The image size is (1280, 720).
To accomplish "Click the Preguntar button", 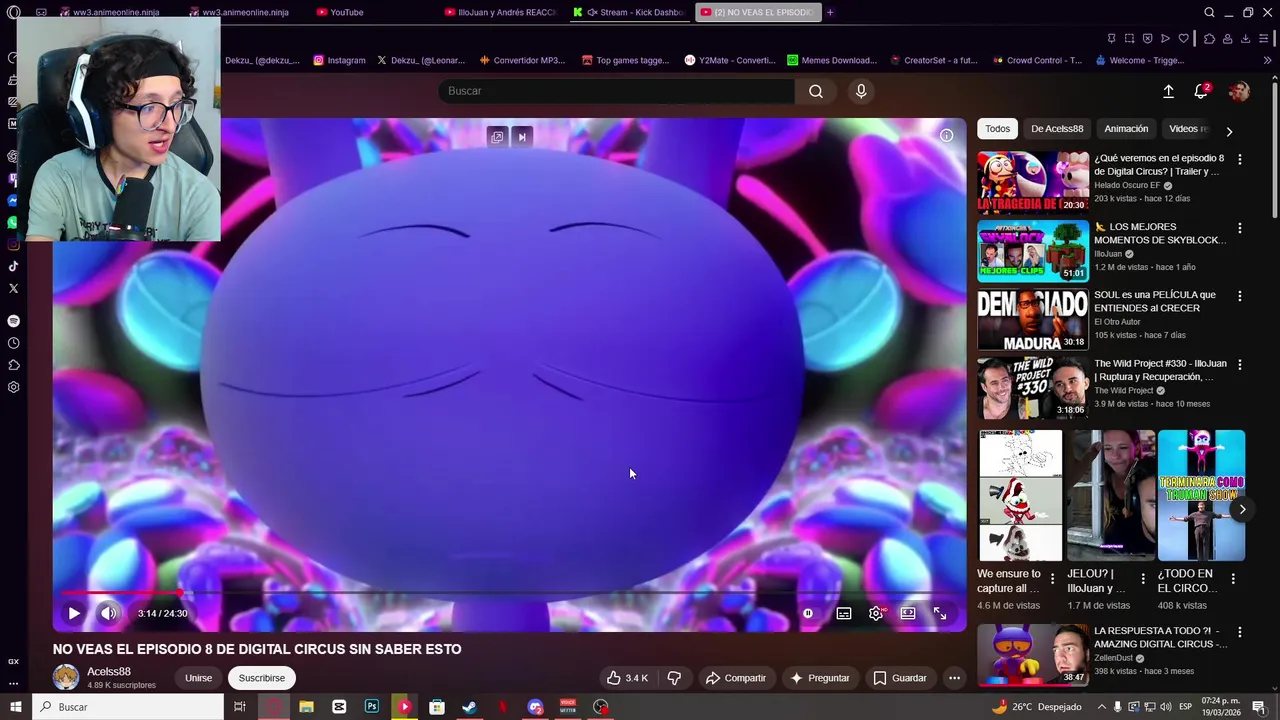I will (x=820, y=678).
